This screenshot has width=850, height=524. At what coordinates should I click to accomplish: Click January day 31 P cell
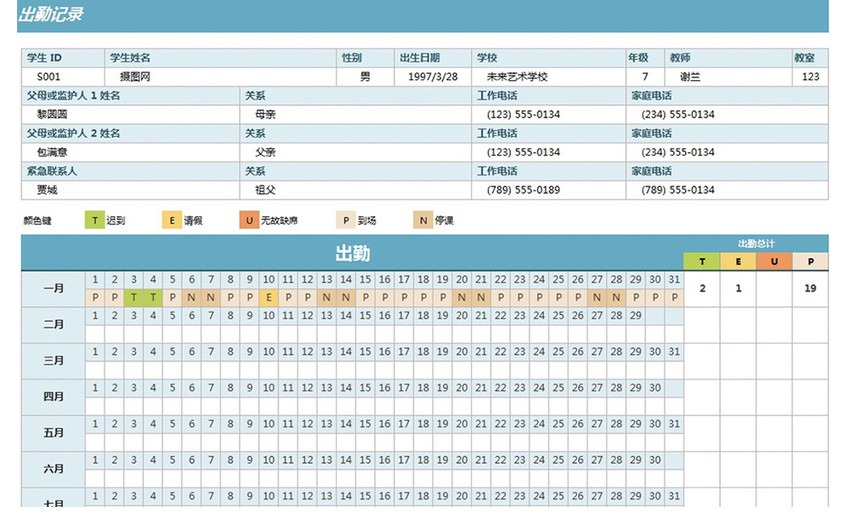(674, 297)
